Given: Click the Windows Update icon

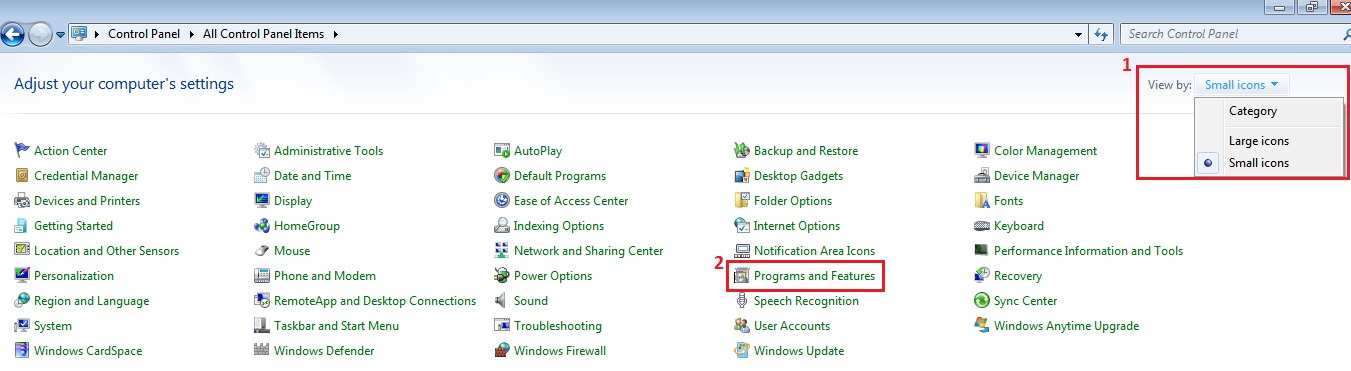Looking at the screenshot, I should (742, 351).
